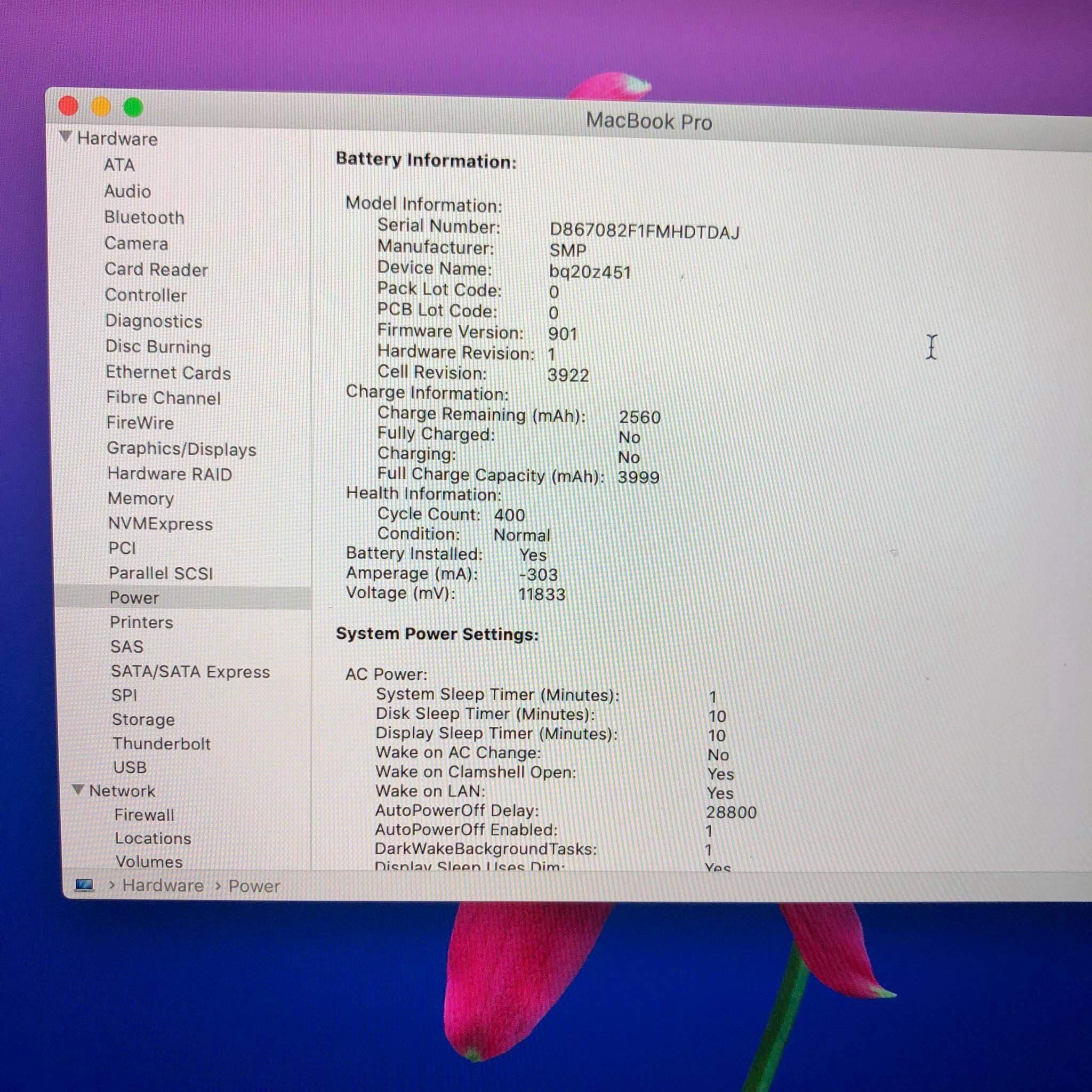Screen dimensions: 1092x1092
Task: Select SATA/SATA Express item
Action: click(x=190, y=671)
